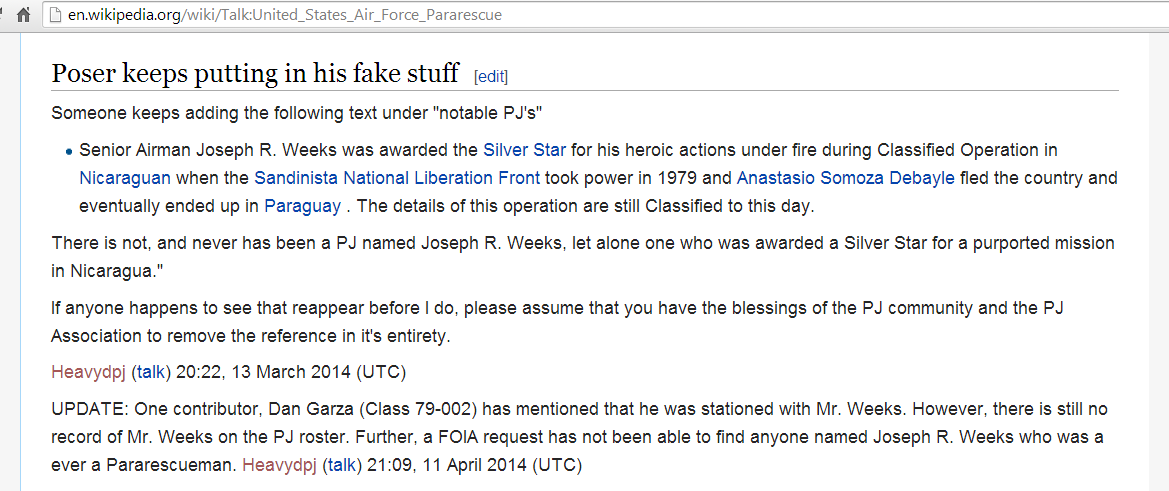Open talk link beside 20:22, 13 March 2014
This screenshot has height=491, width=1169.
click(x=151, y=373)
